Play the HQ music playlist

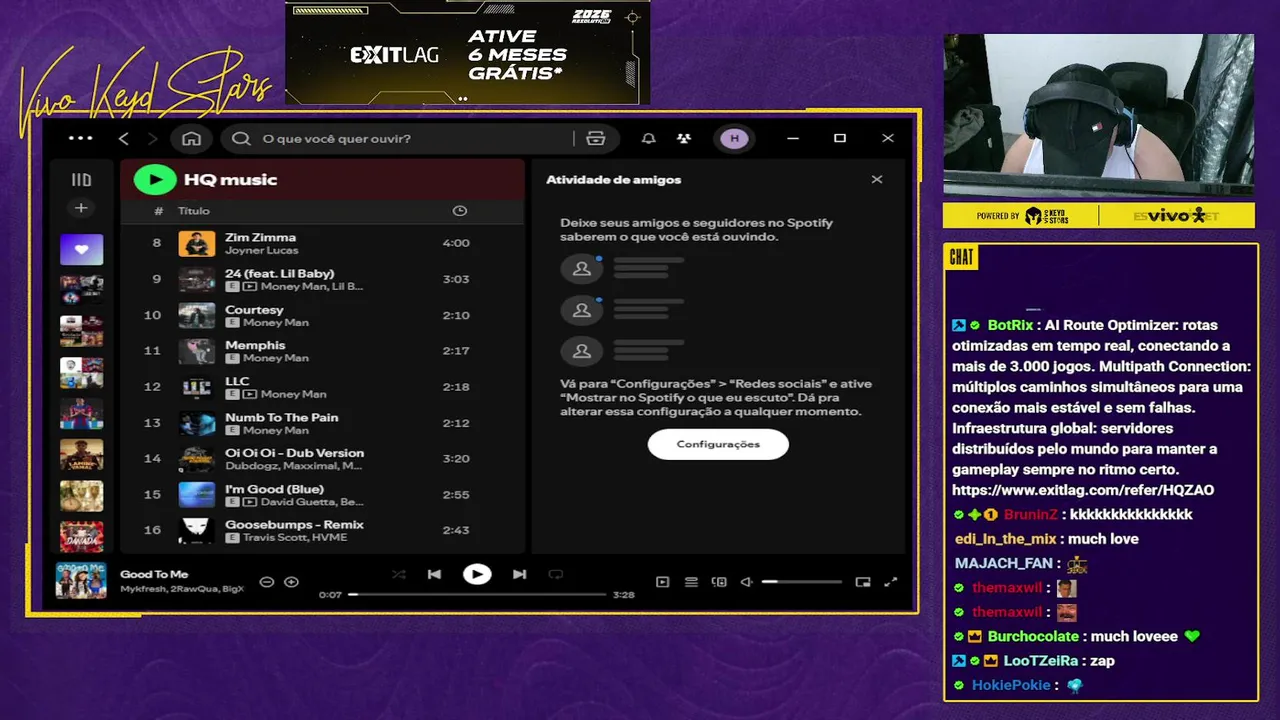click(x=155, y=180)
